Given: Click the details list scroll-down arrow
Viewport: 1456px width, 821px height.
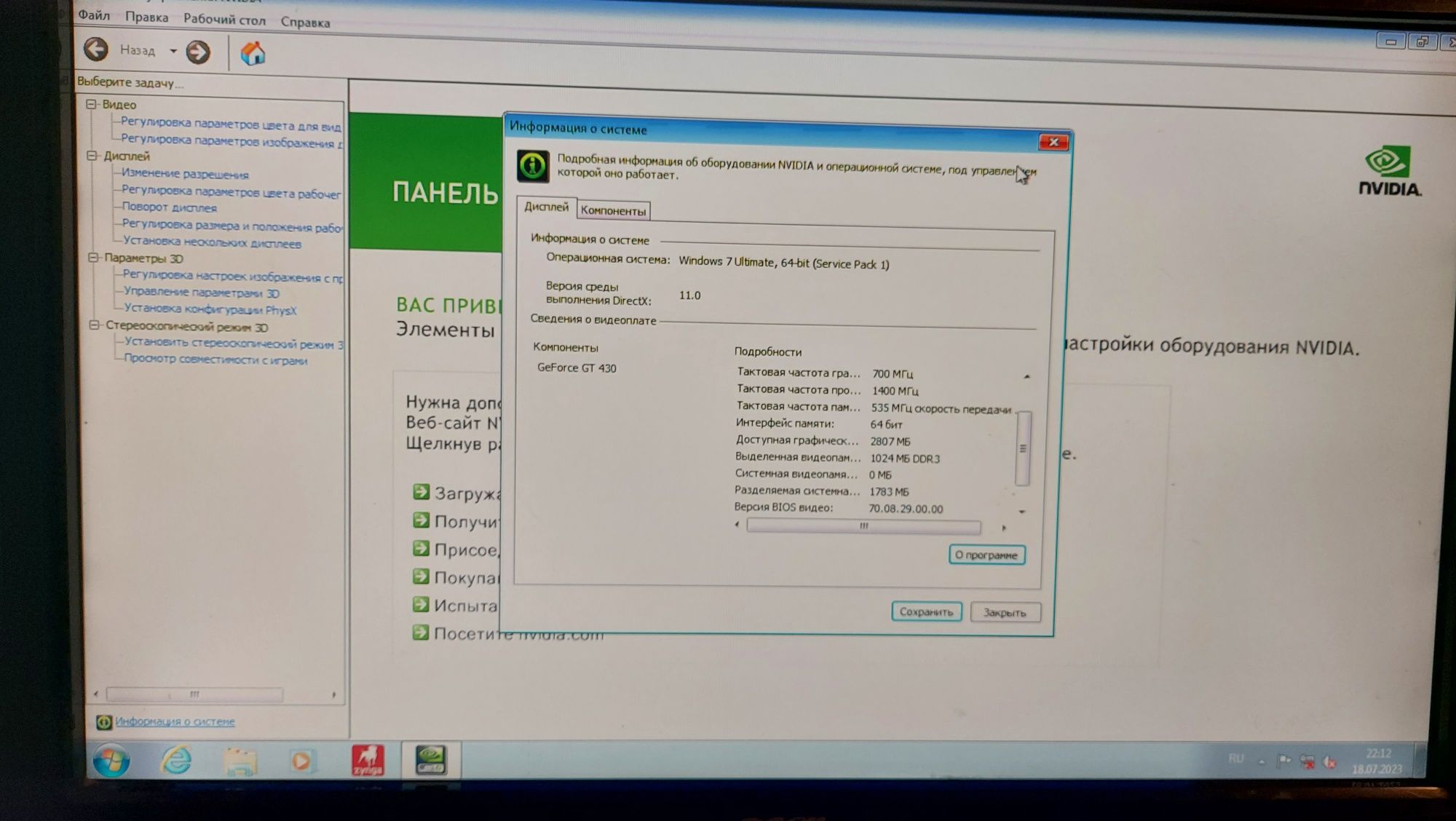Looking at the screenshot, I should (x=1021, y=512).
